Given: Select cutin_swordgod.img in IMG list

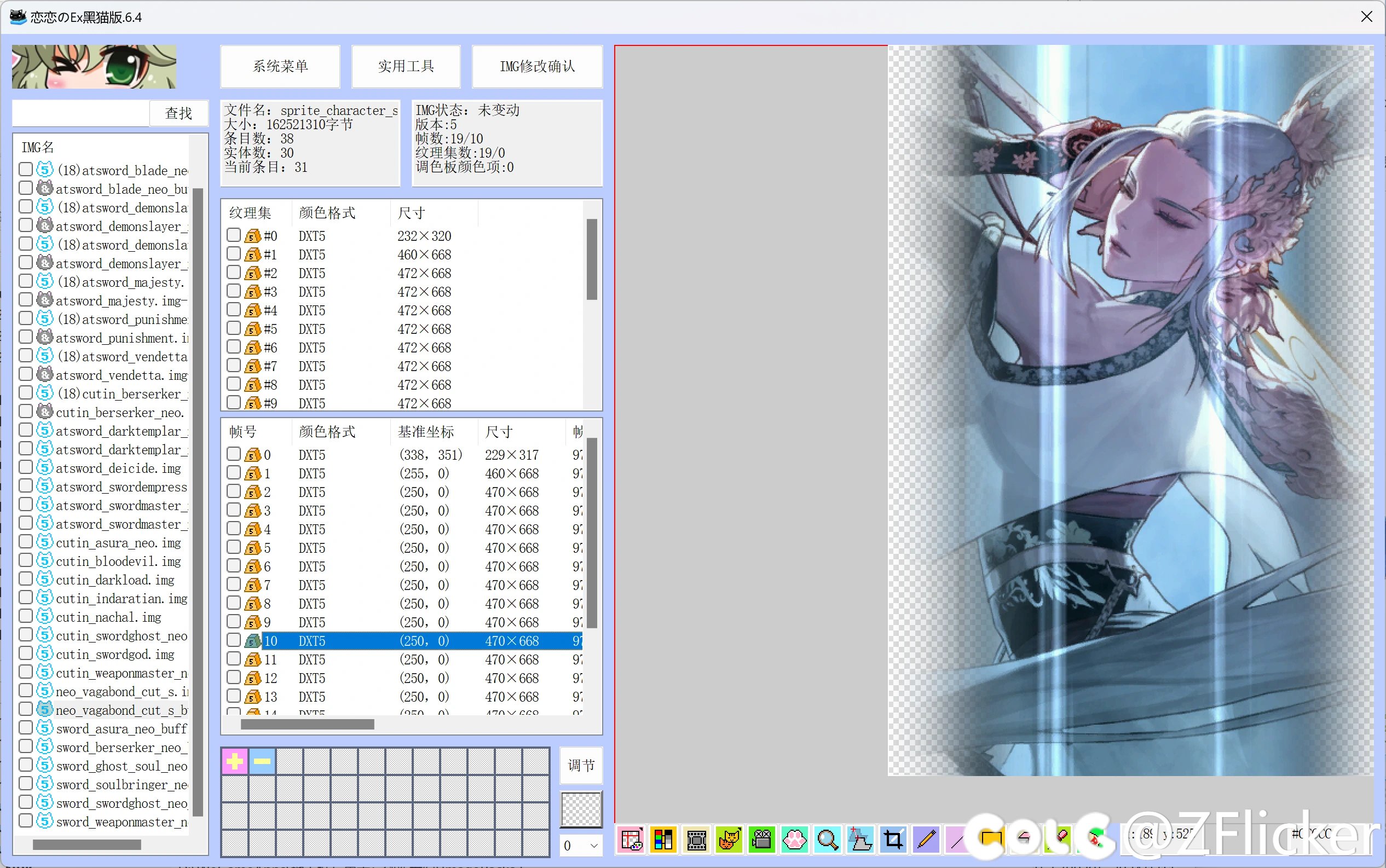Looking at the screenshot, I should tap(115, 654).
